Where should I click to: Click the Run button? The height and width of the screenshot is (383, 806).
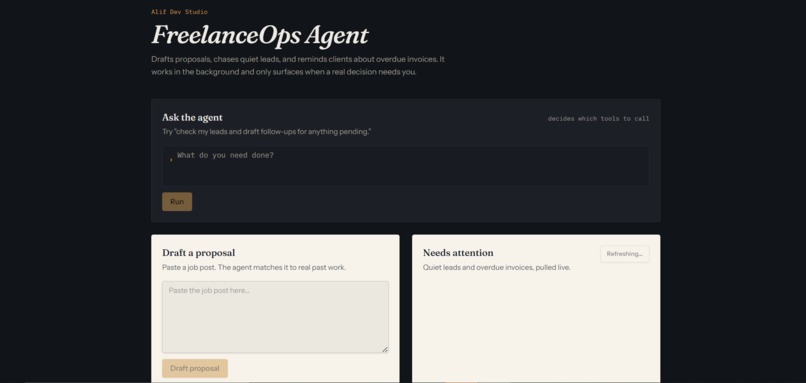pos(177,202)
